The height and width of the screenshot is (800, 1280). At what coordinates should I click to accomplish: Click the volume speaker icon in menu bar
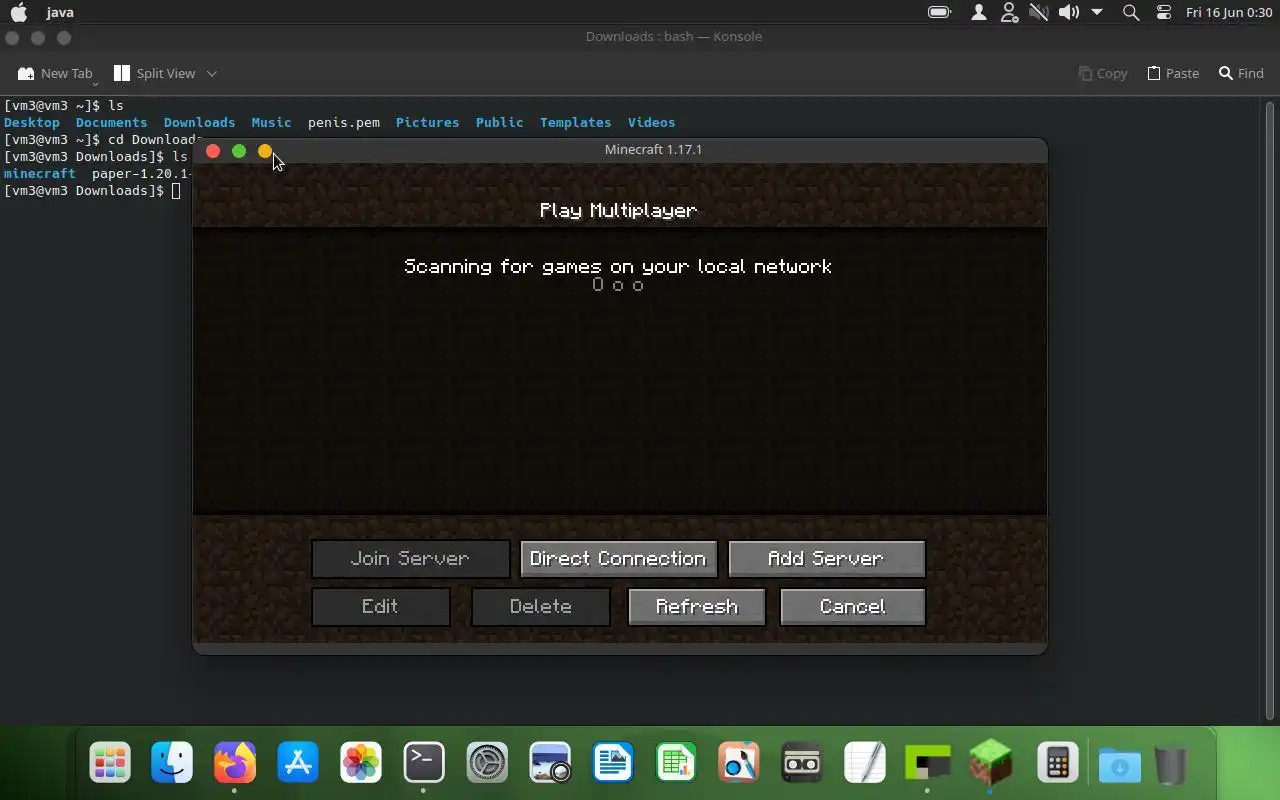1069,12
